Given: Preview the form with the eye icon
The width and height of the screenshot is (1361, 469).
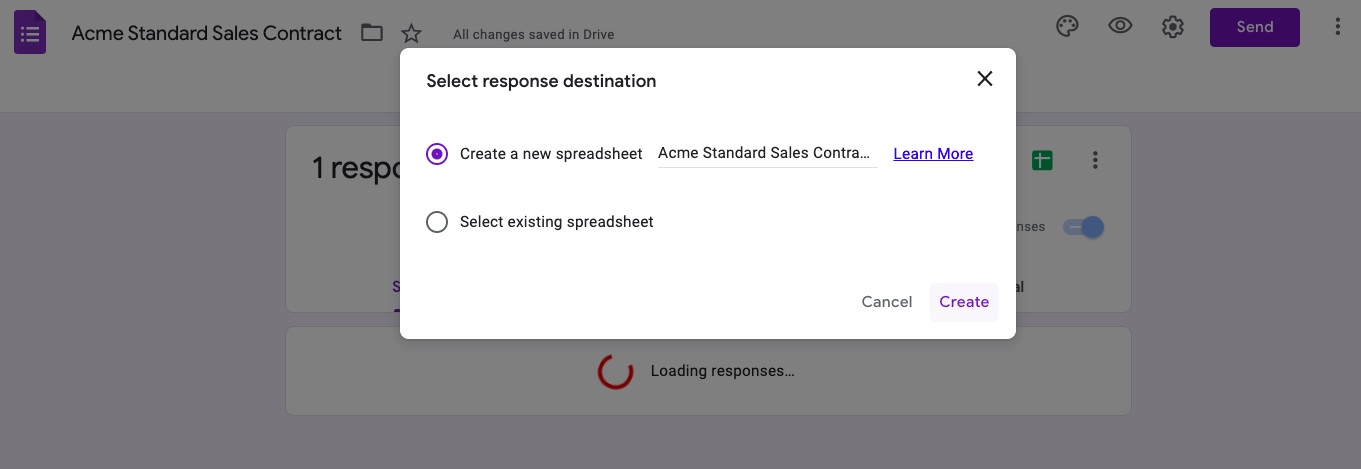Looking at the screenshot, I should tap(1120, 27).
